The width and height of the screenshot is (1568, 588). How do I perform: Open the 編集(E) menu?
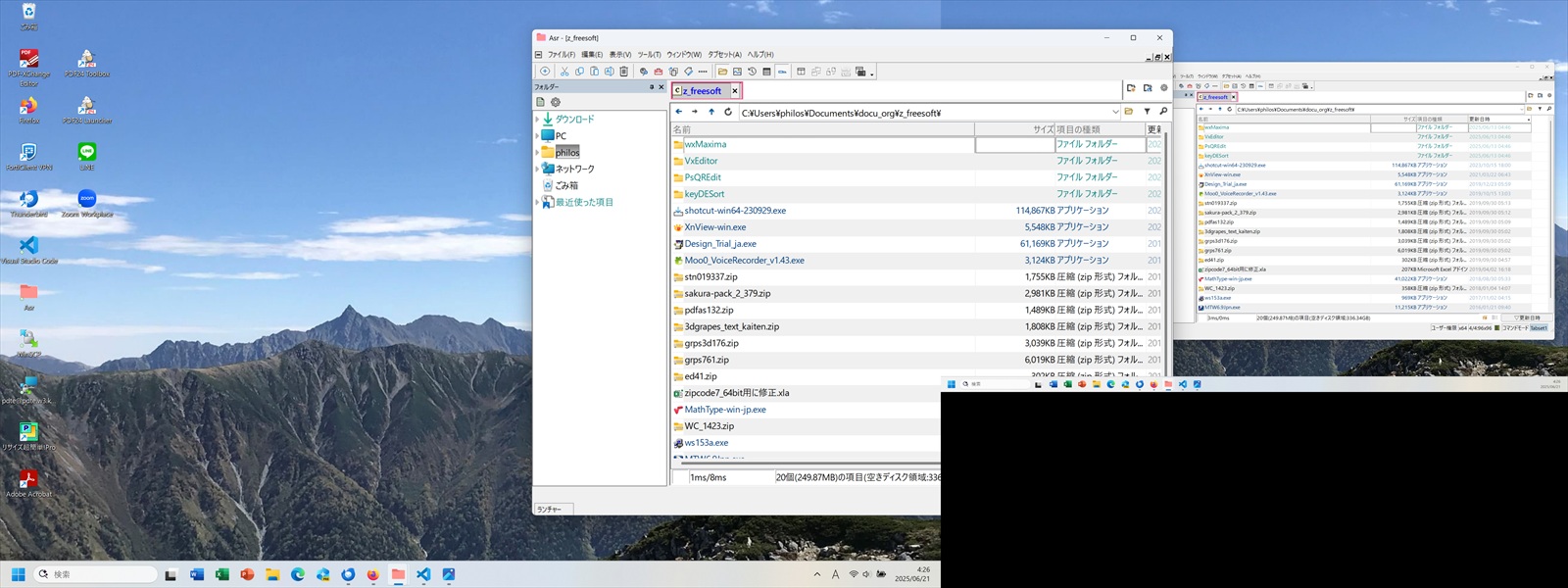point(592,54)
